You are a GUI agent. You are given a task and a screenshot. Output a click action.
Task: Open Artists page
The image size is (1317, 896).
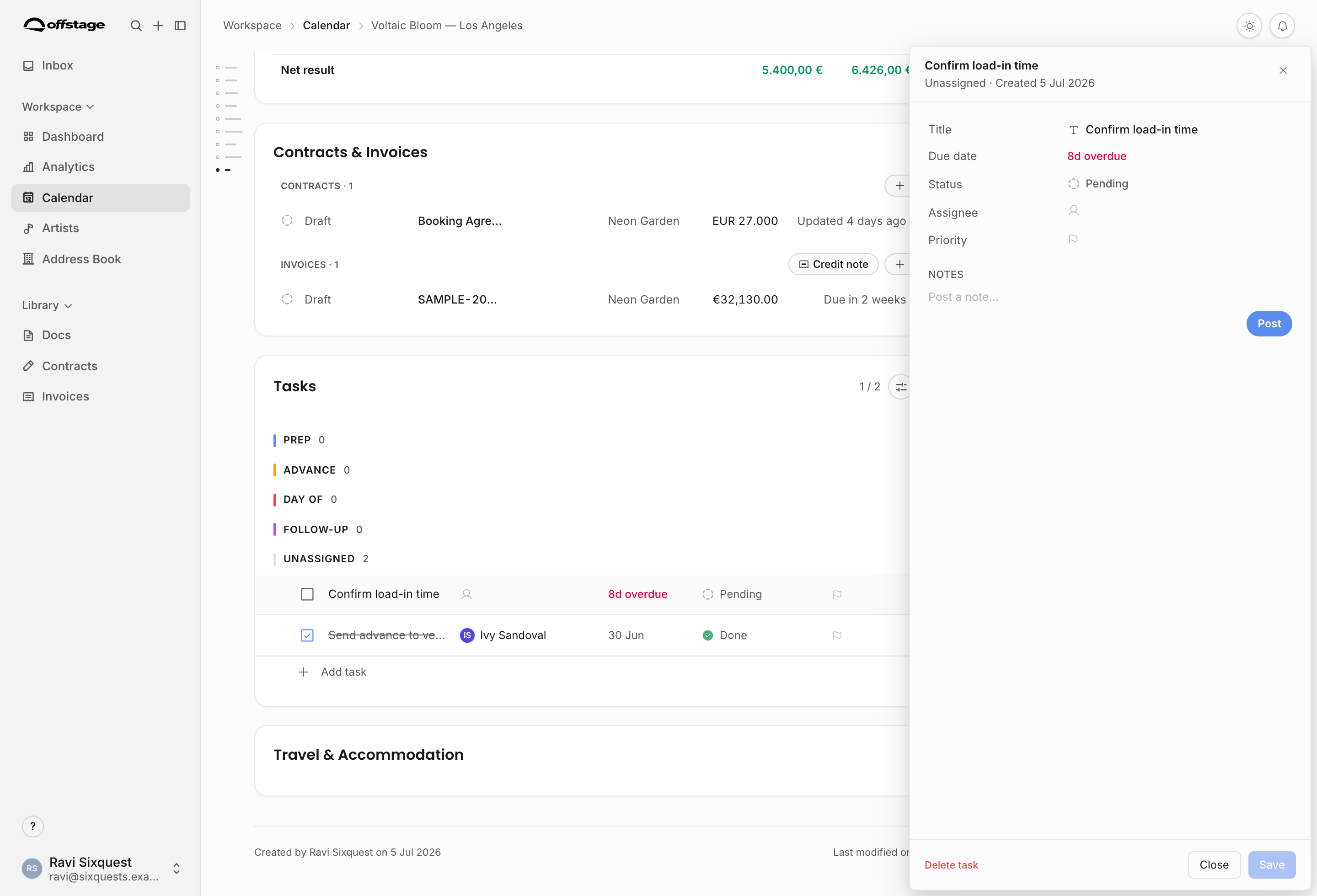100,228
